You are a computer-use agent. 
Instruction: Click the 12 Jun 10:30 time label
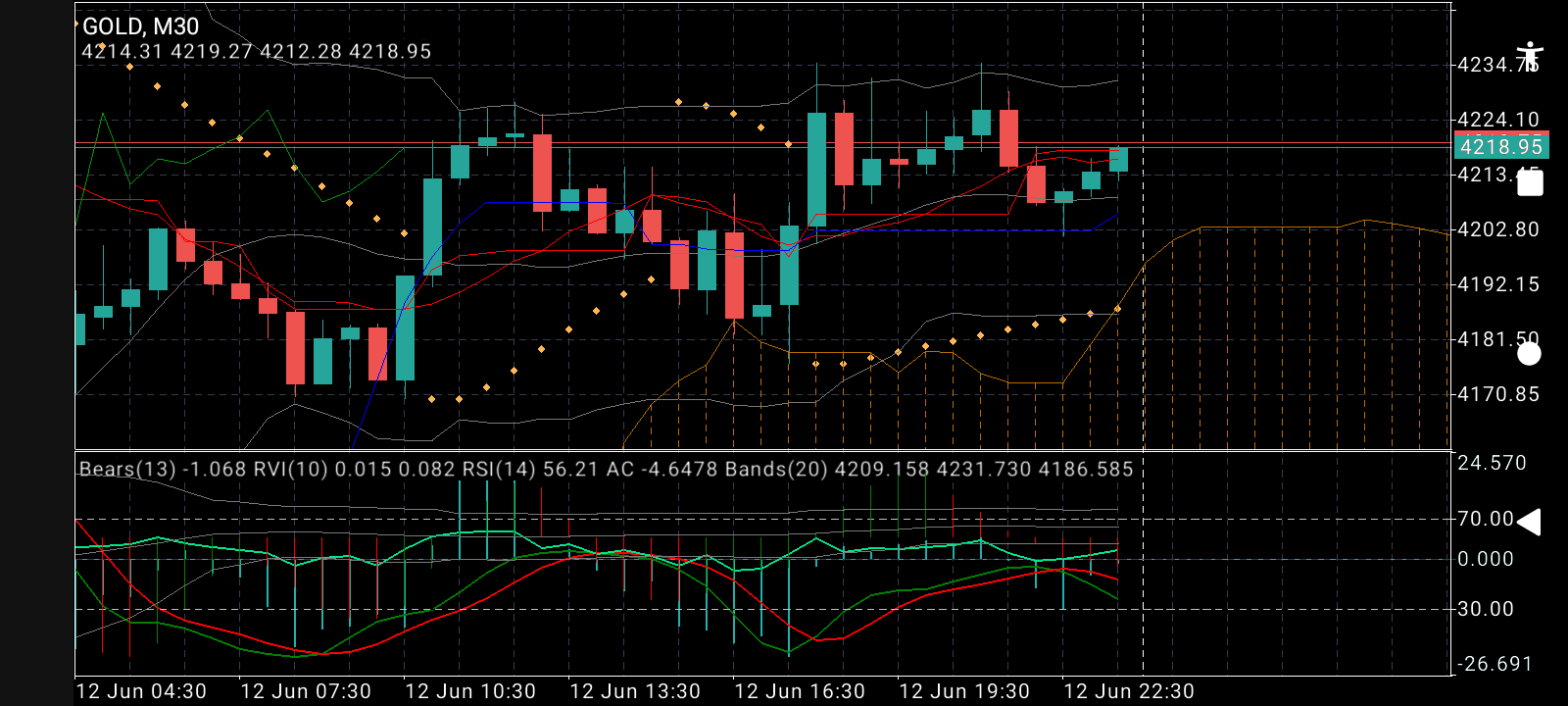click(x=470, y=691)
